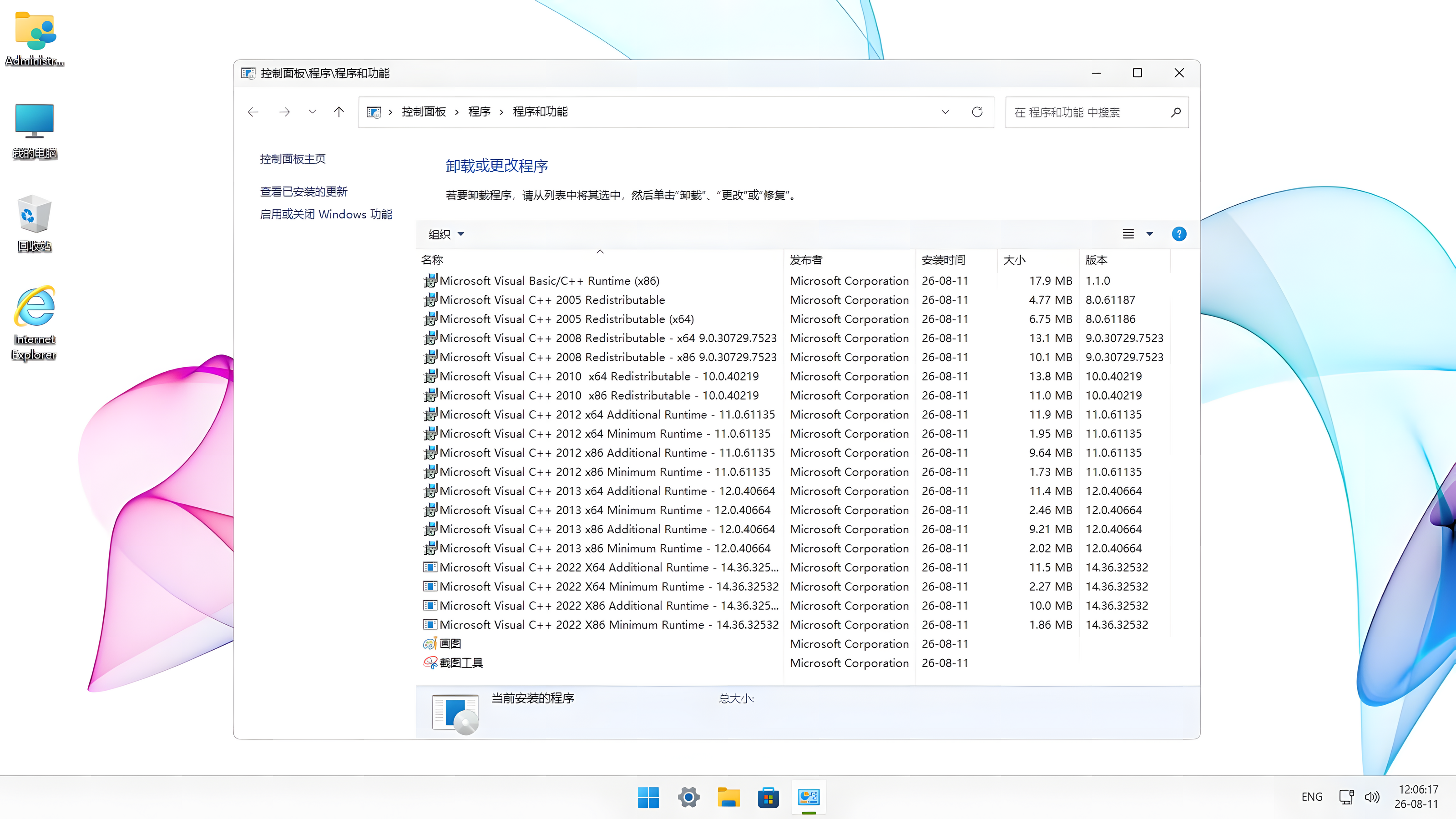The image size is (1456, 819).
Task: Expand the address bar history dropdown
Action: (945, 112)
